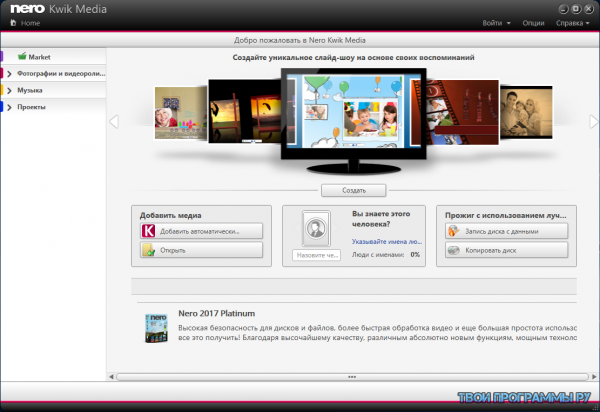Open the Market basket icon in the sidebar
The height and width of the screenshot is (412, 600).
22,56
